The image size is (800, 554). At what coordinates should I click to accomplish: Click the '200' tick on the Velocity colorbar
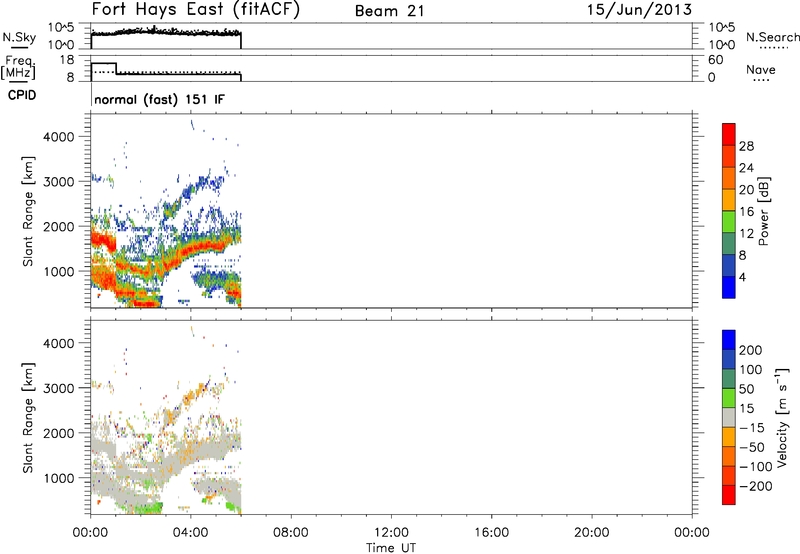pyautogui.click(x=750, y=350)
